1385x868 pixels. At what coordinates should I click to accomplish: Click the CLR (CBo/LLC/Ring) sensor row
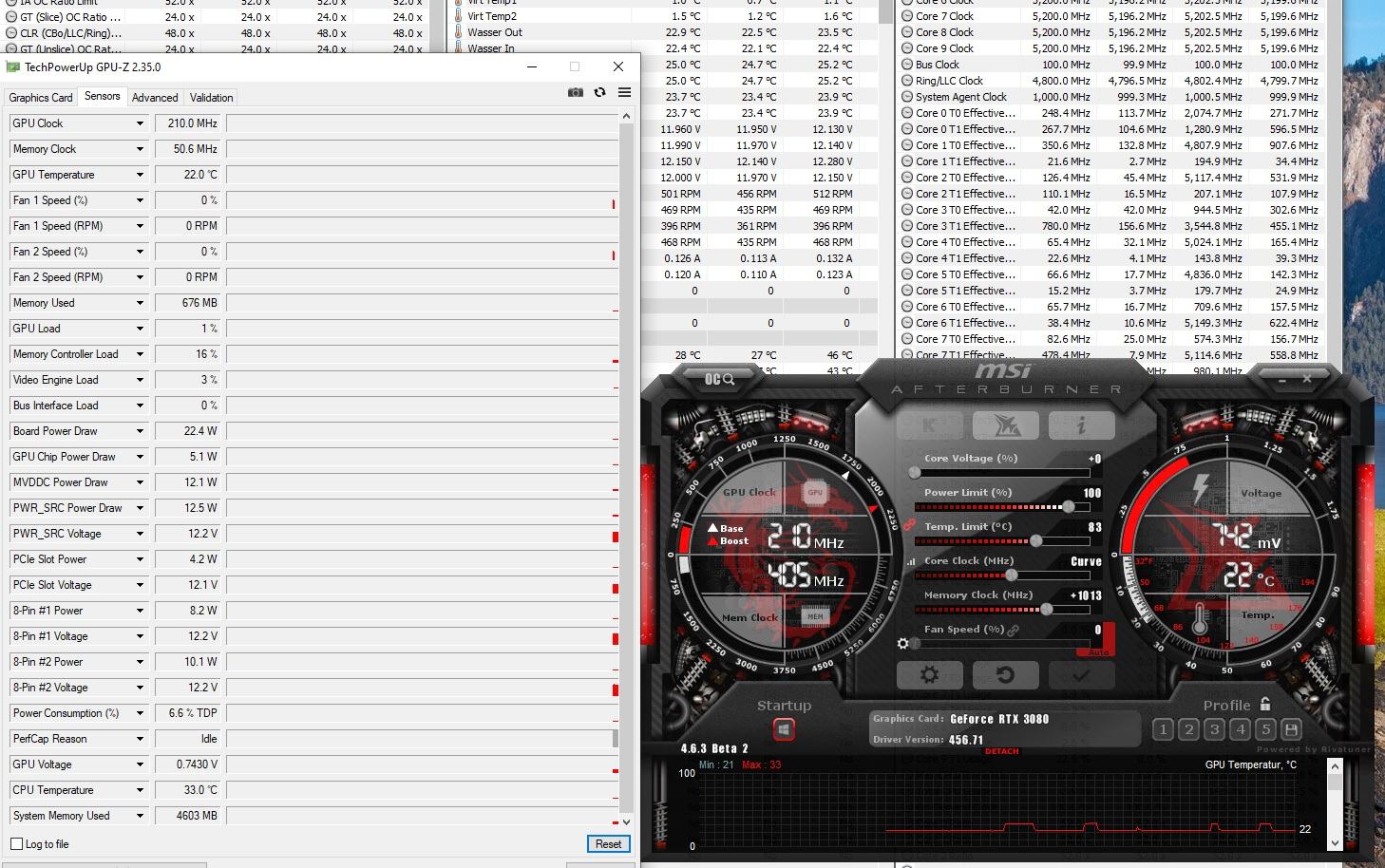coord(215,32)
